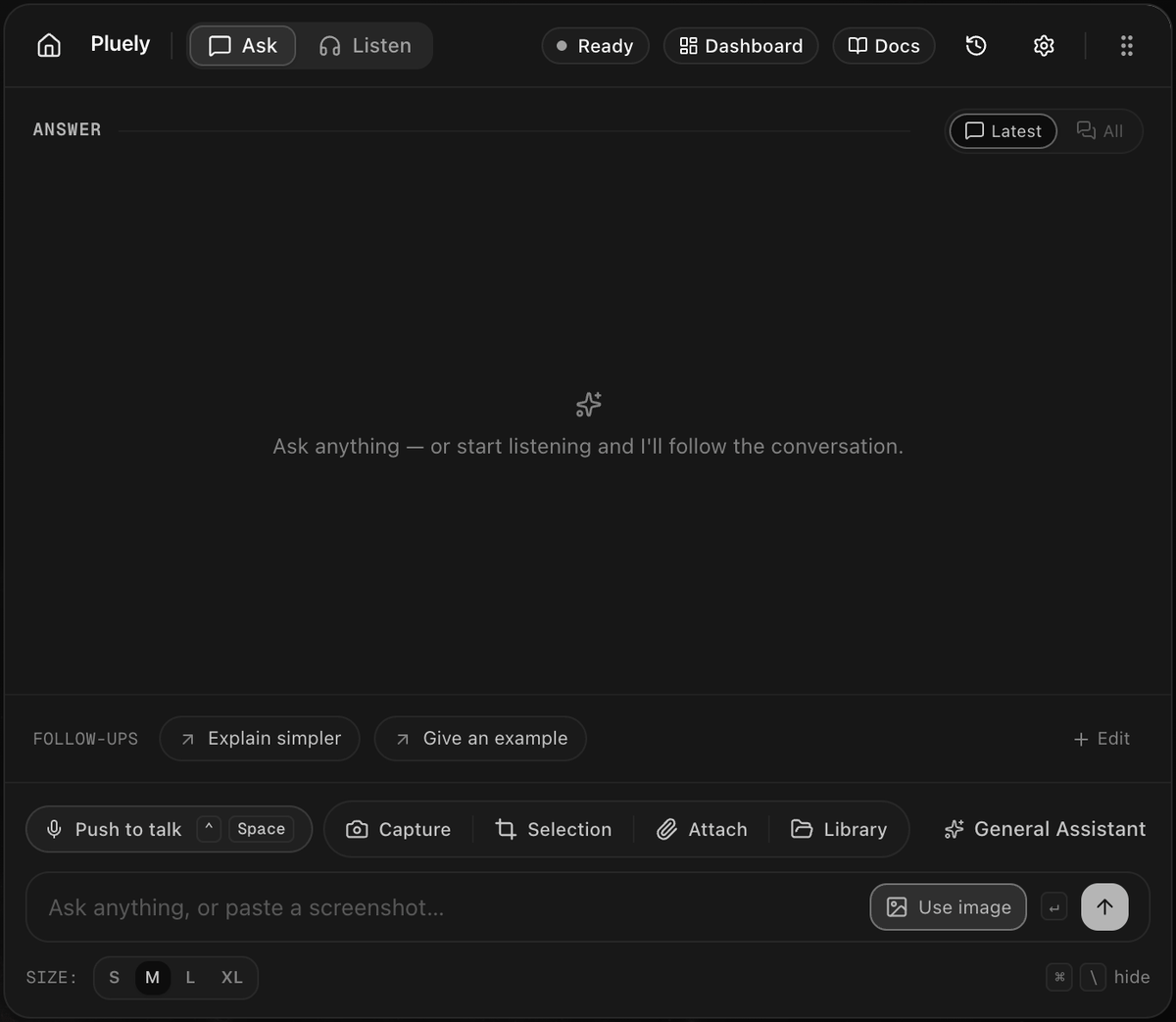Click the caret key badge beside Push to talk
The image size is (1176, 1022).
pos(209,829)
